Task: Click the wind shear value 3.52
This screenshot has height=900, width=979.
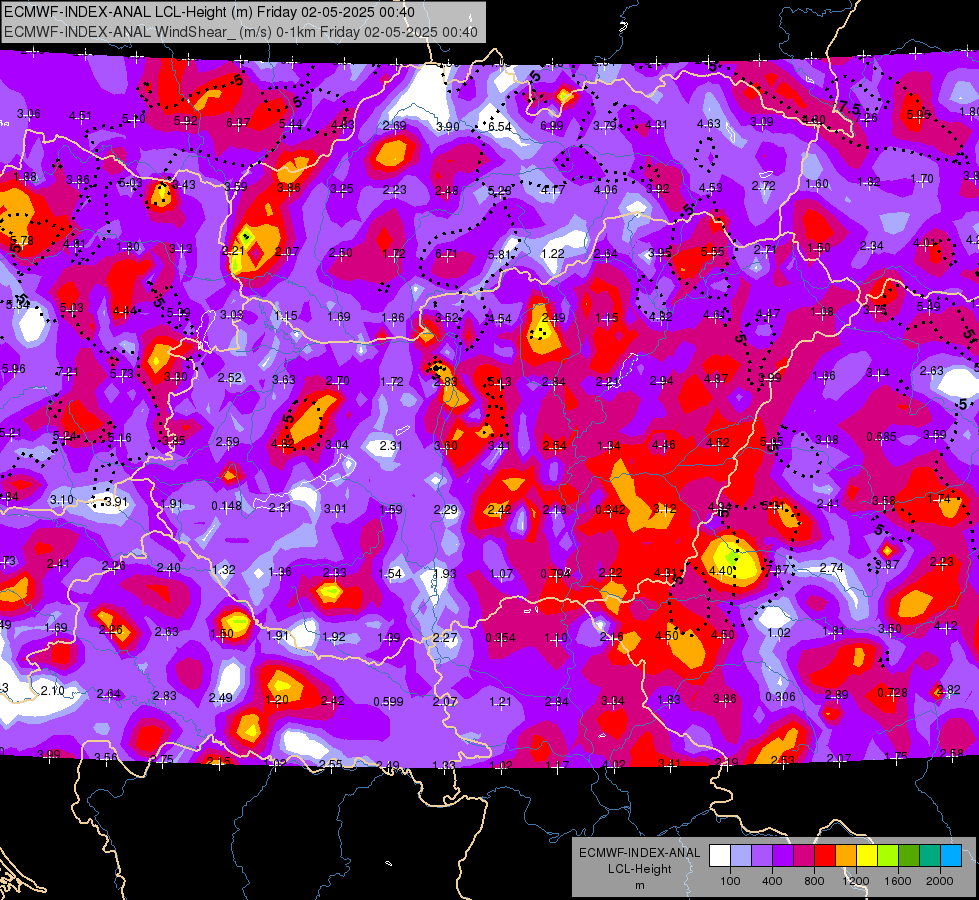Action: click(447, 318)
